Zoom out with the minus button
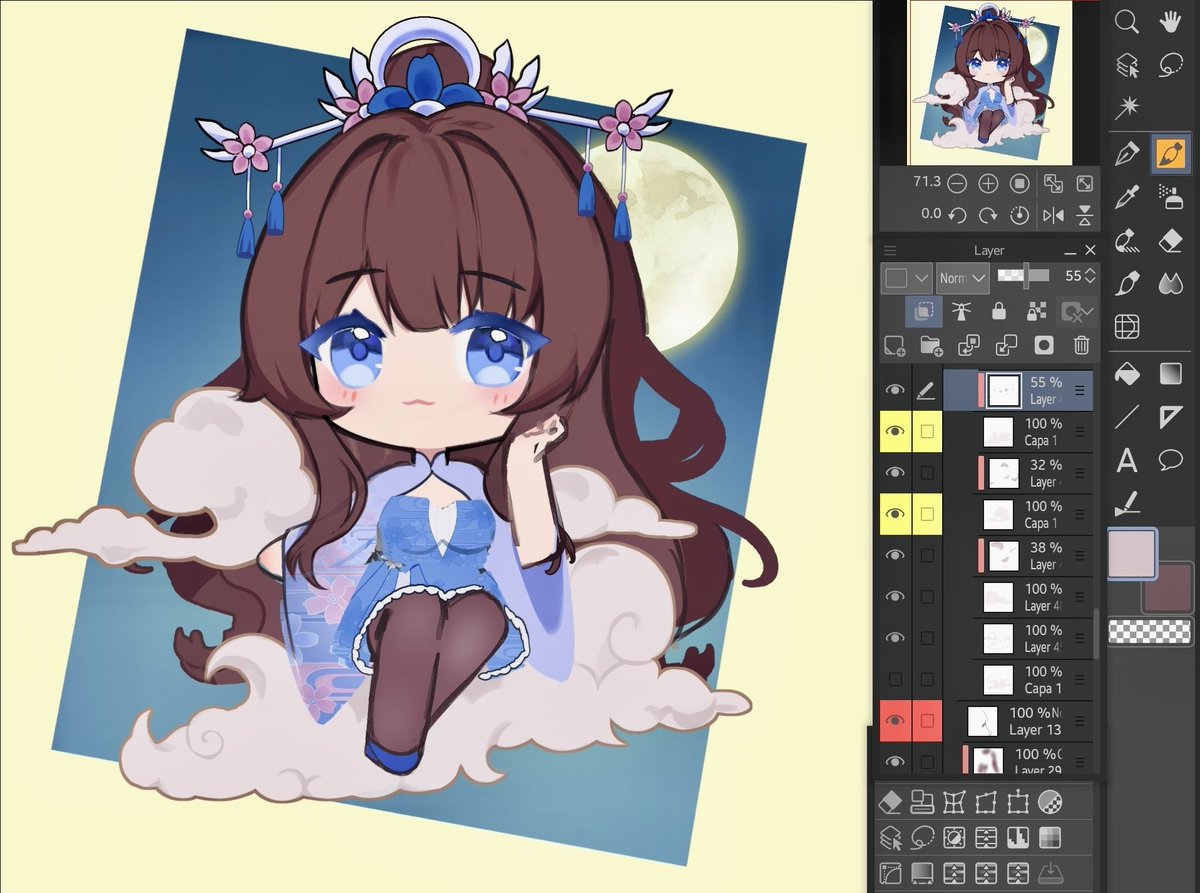This screenshot has height=893, width=1200. pos(958,183)
